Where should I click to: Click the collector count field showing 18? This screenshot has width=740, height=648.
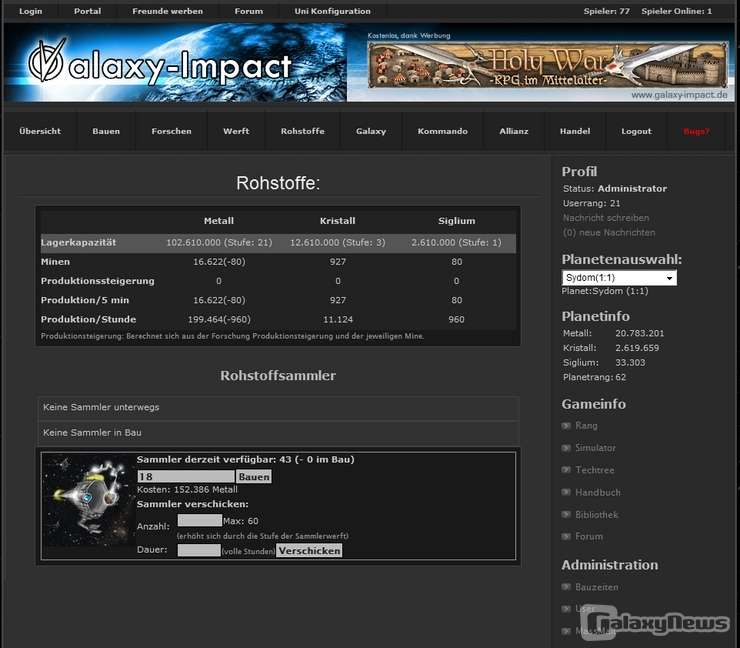click(186, 476)
